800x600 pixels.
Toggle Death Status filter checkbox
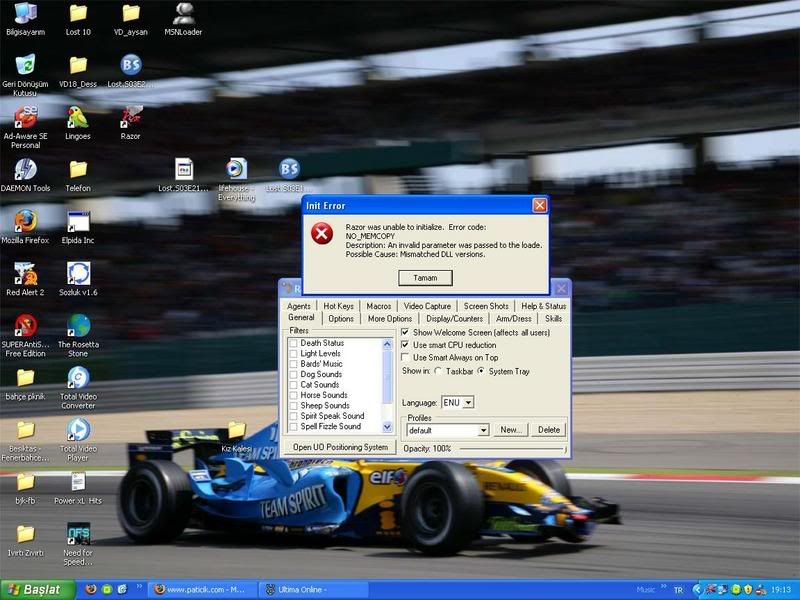tap(293, 343)
